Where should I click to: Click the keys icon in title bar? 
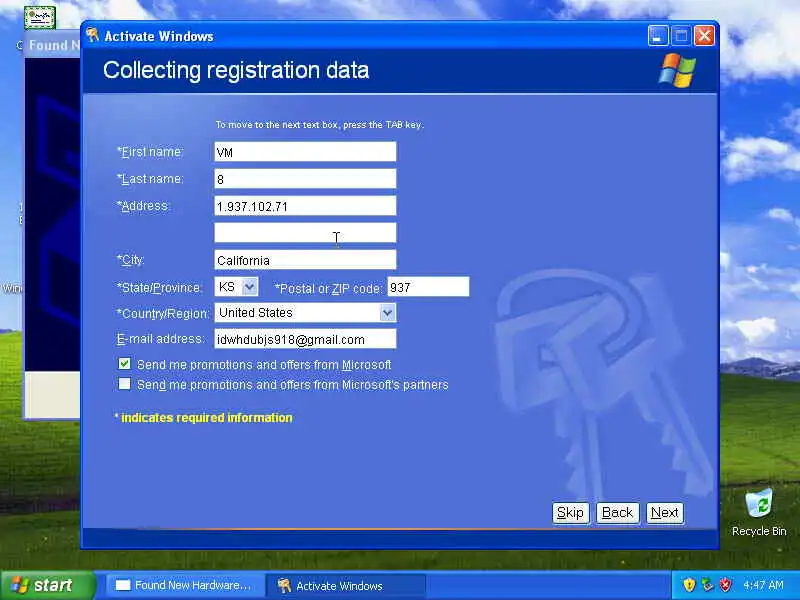coord(92,35)
